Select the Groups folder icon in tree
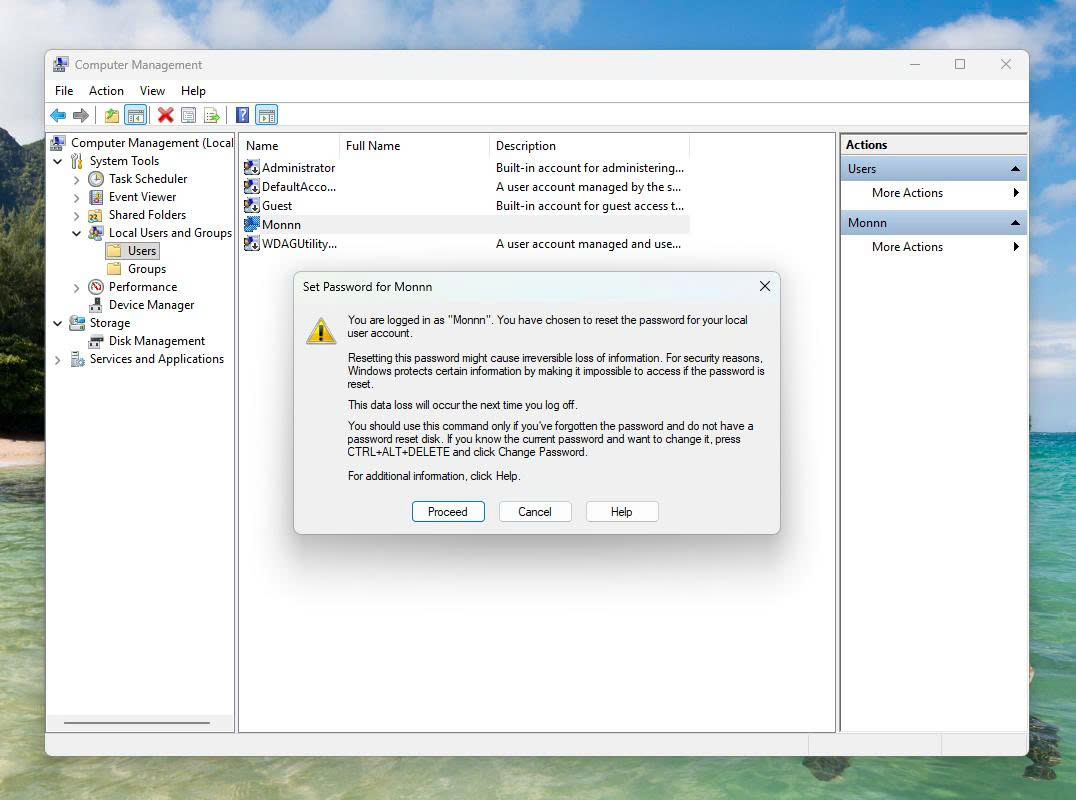1076x800 pixels. (115, 269)
